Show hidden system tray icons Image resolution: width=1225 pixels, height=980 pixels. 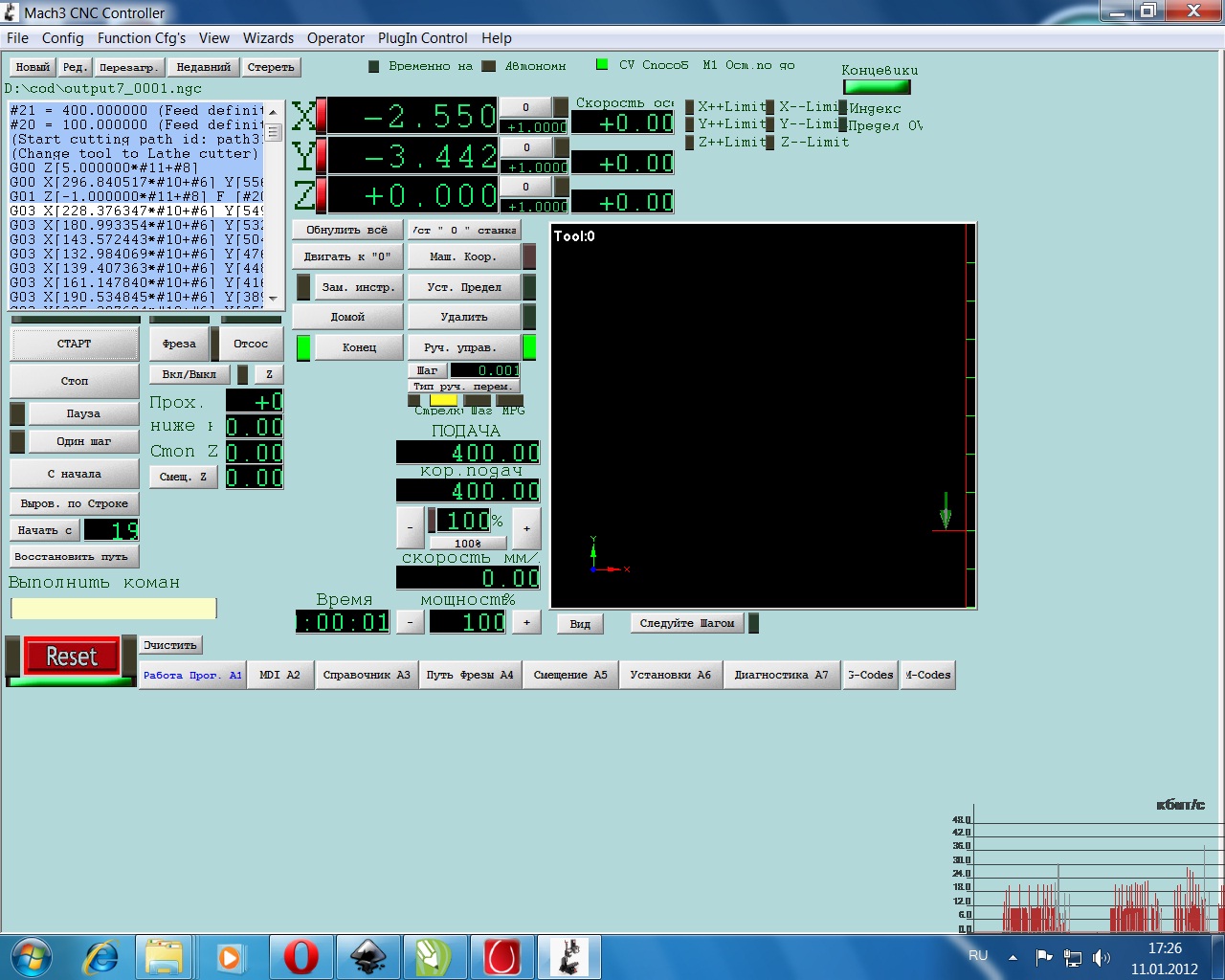point(1013,957)
